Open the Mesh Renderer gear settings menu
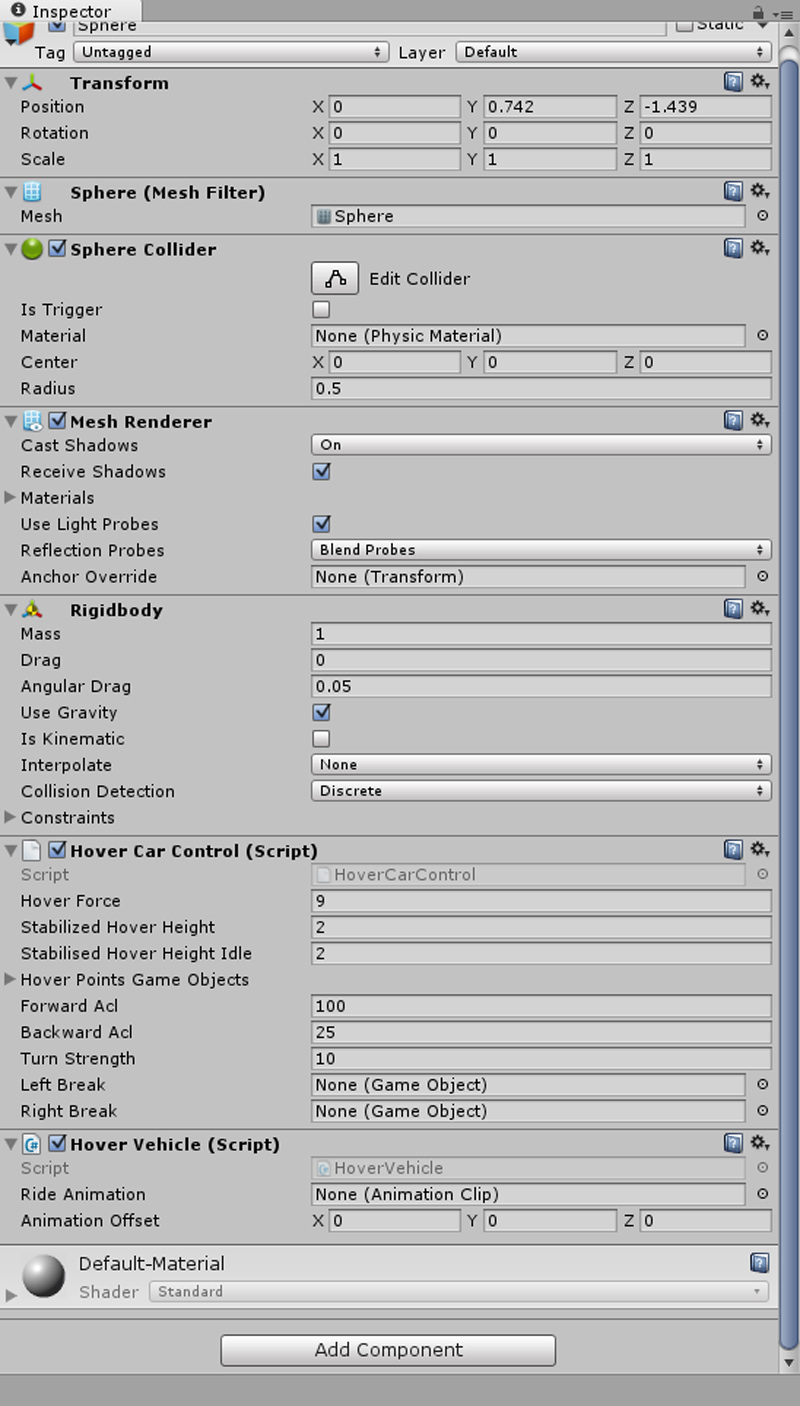The image size is (800, 1406). [x=760, y=420]
